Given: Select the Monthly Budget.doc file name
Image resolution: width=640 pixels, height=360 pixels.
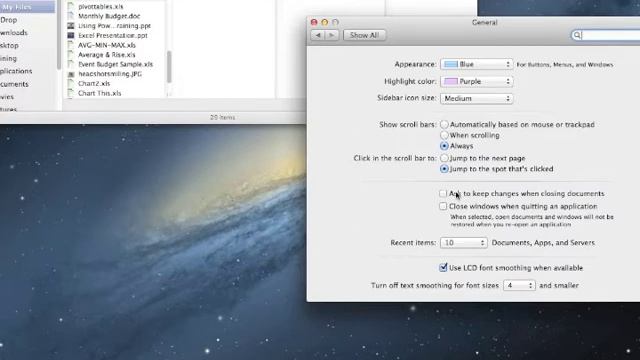Looking at the screenshot, I should (109, 16).
